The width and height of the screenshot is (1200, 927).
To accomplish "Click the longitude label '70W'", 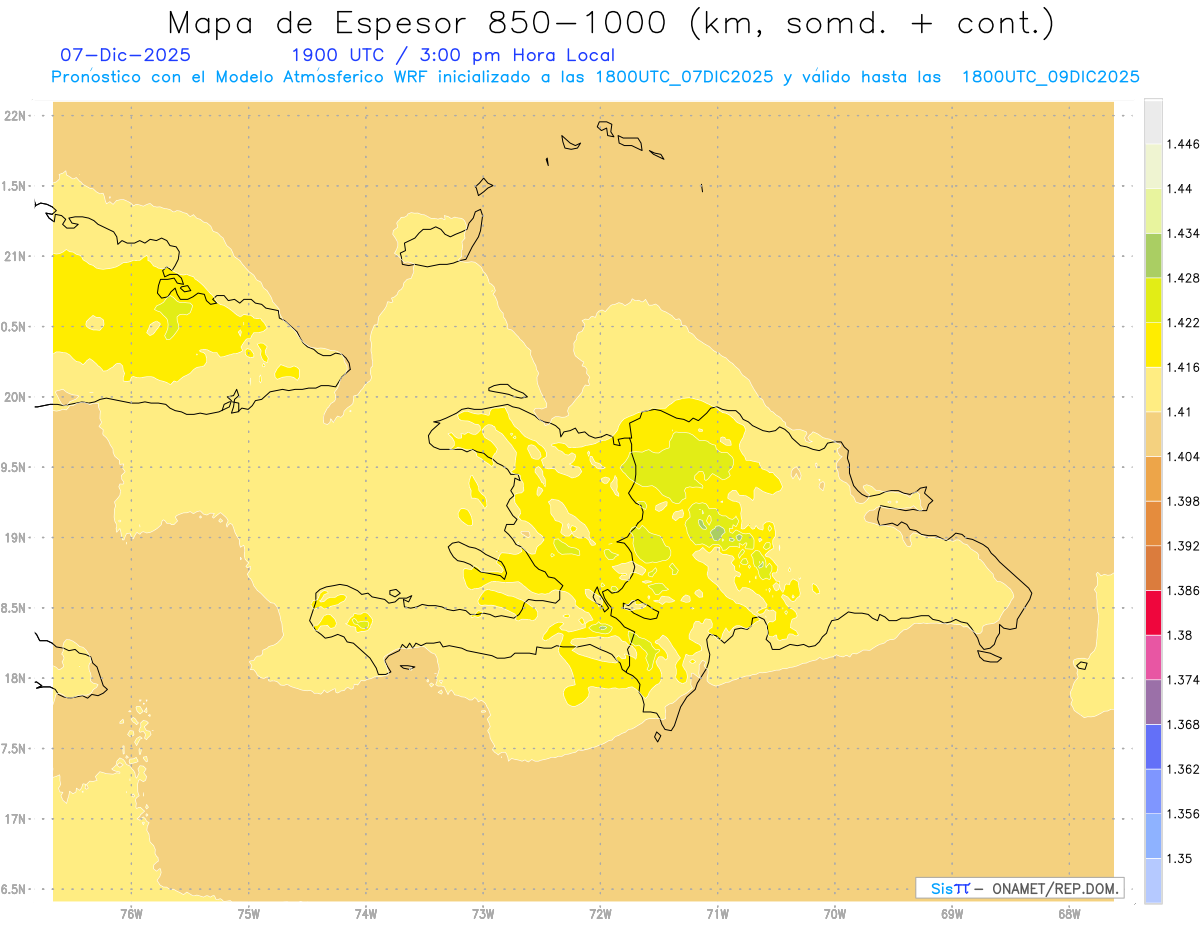I will click(x=835, y=914).
